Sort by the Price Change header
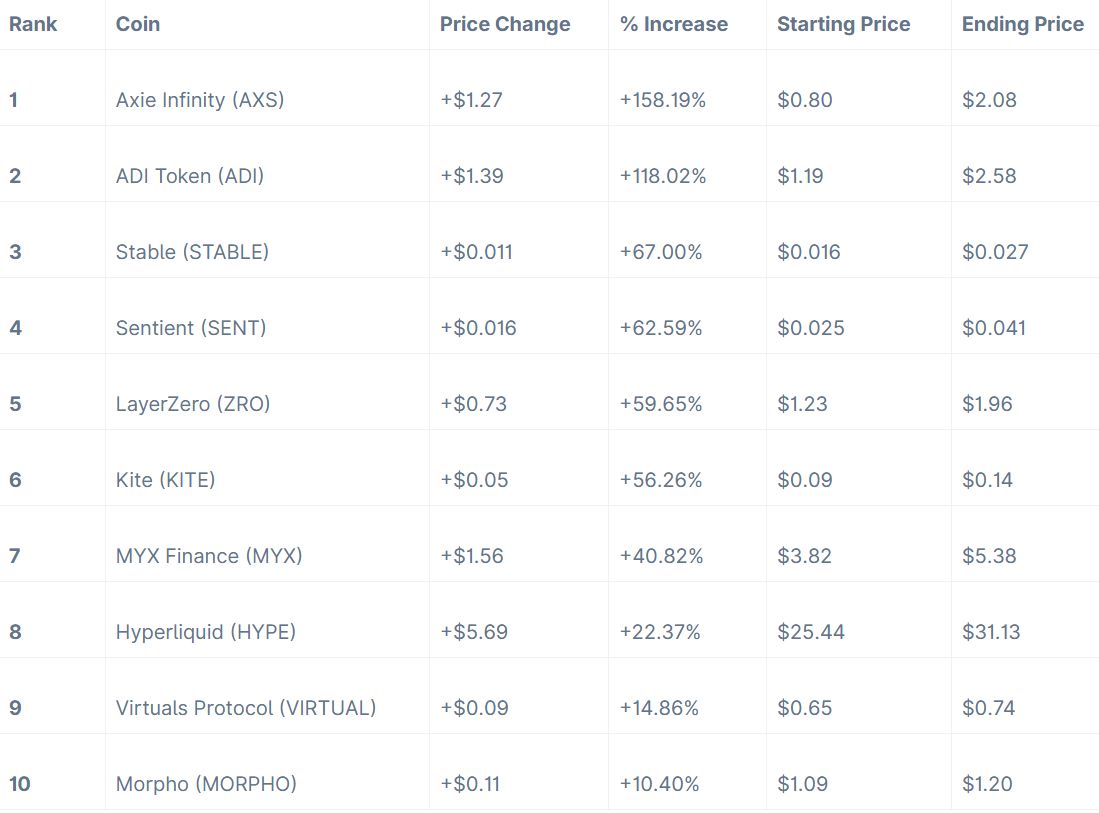This screenshot has width=1099, height=813. pyautogui.click(x=505, y=25)
